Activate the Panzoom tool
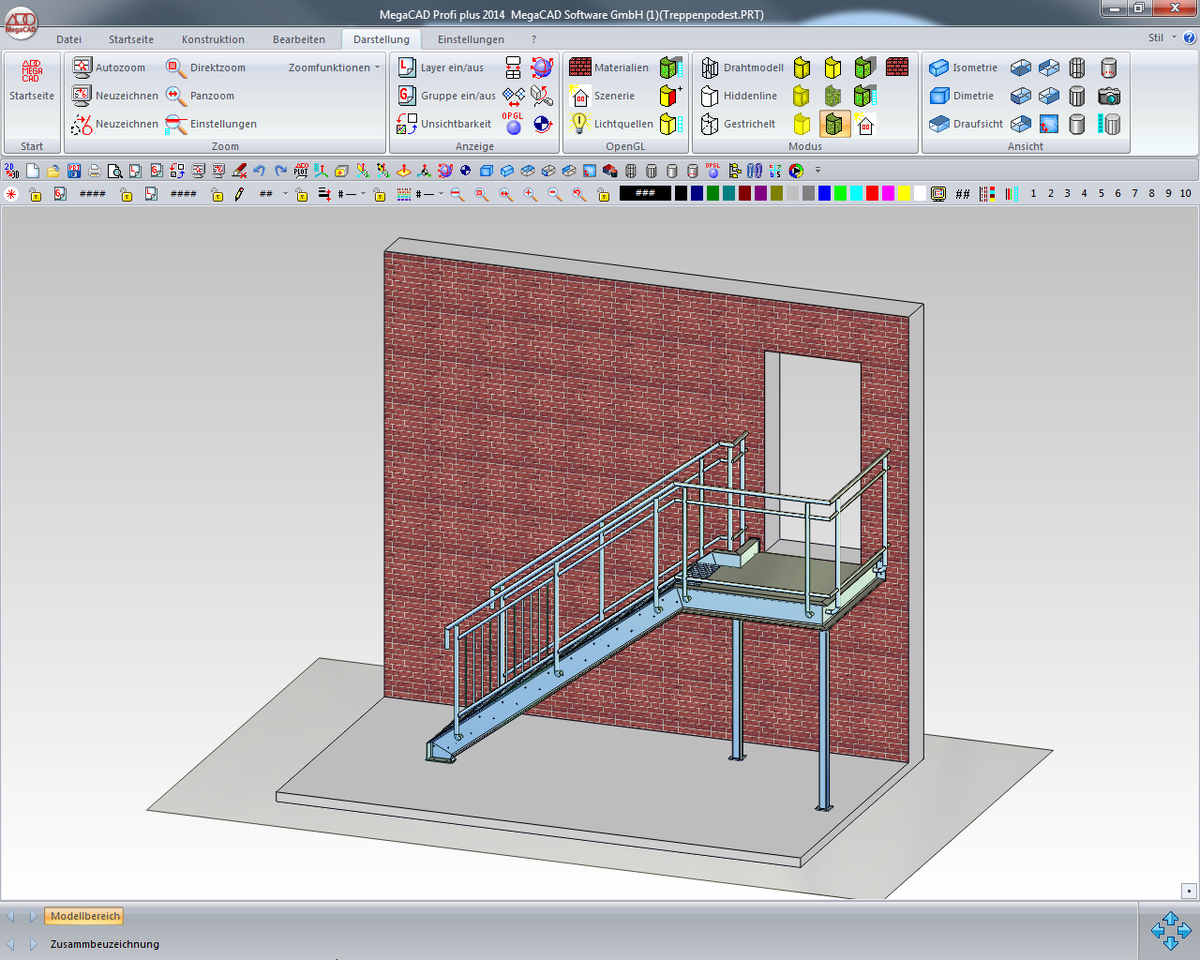 point(177,96)
